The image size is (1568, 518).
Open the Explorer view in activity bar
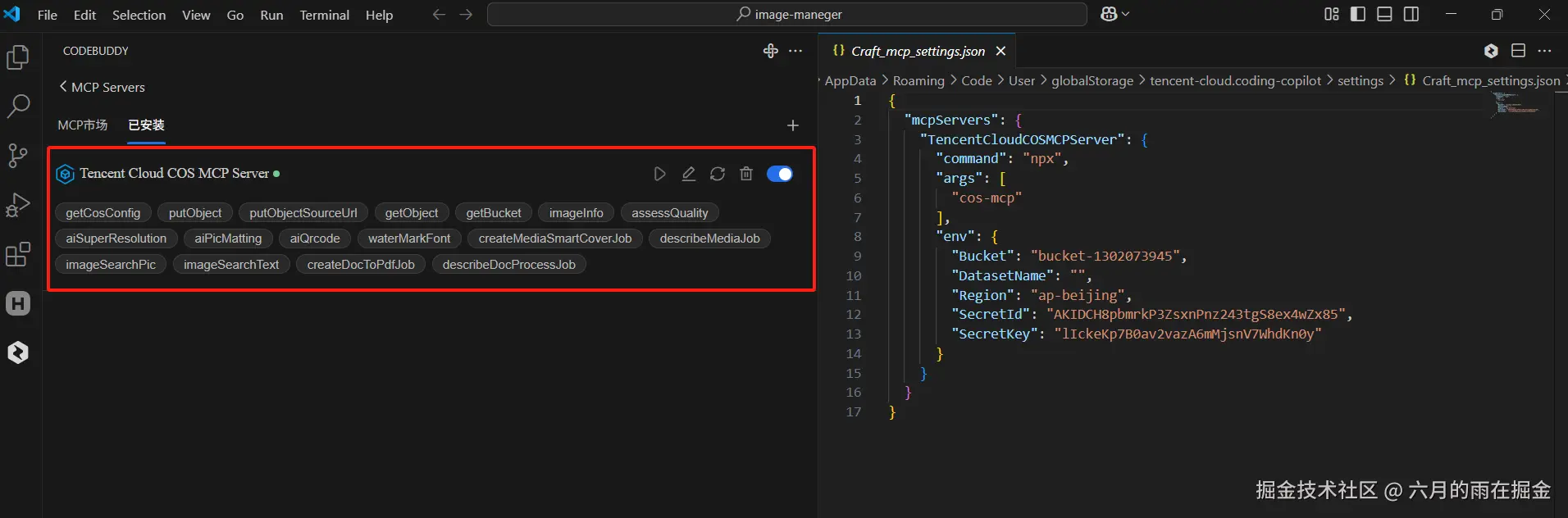click(18, 57)
